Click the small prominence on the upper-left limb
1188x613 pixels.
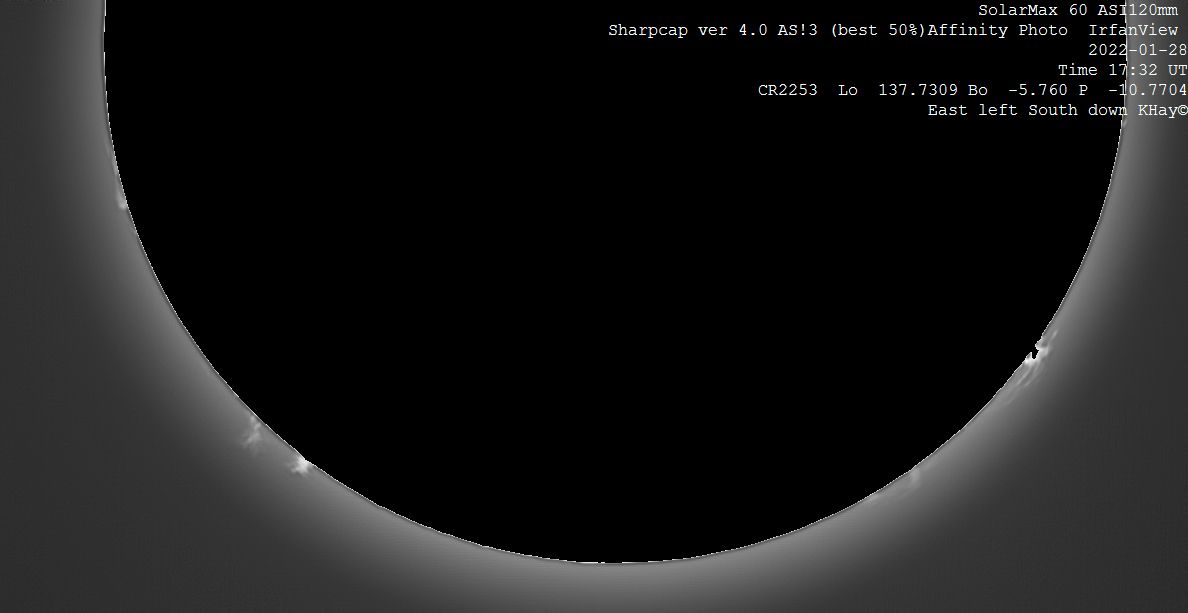tap(122, 201)
